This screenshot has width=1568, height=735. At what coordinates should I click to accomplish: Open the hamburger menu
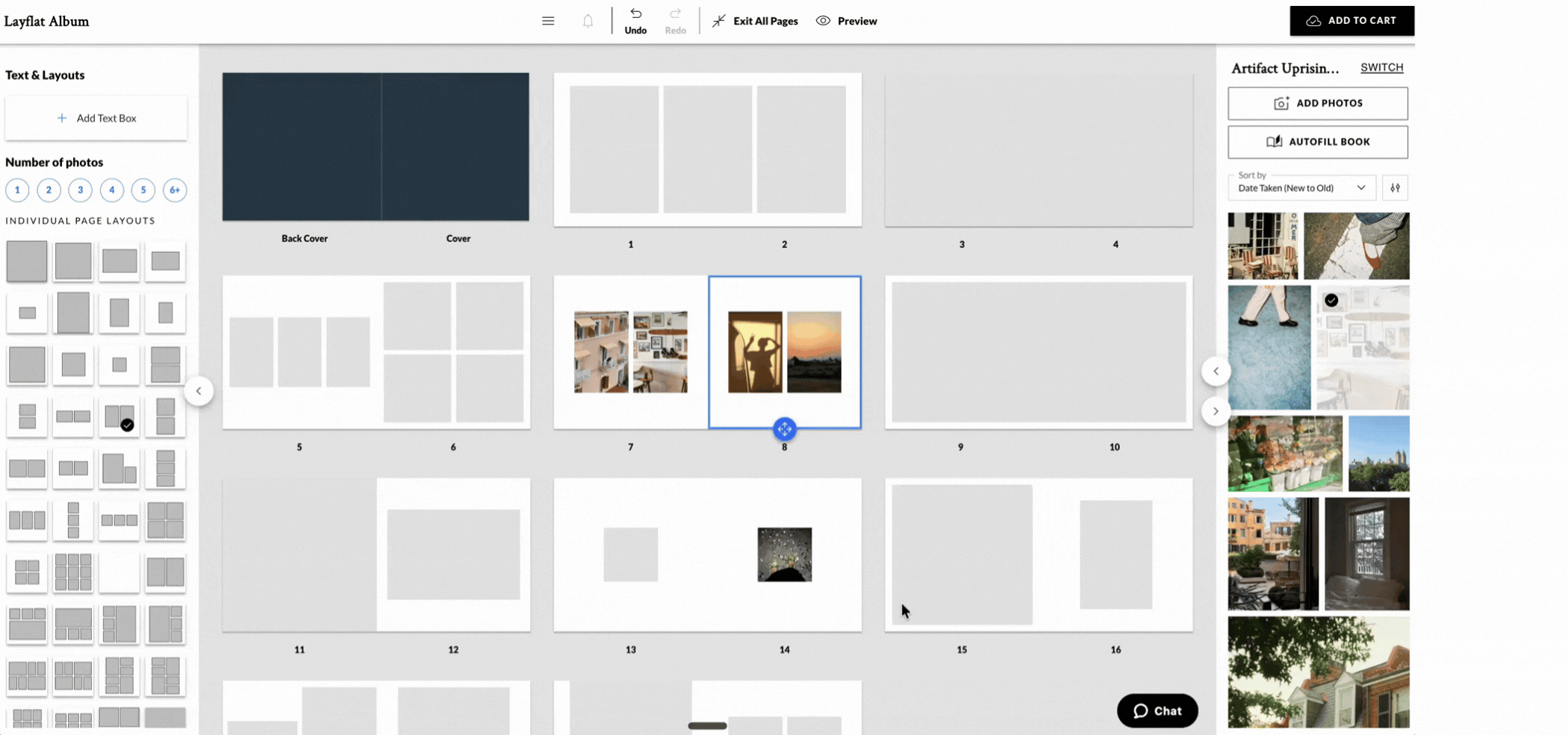548,20
